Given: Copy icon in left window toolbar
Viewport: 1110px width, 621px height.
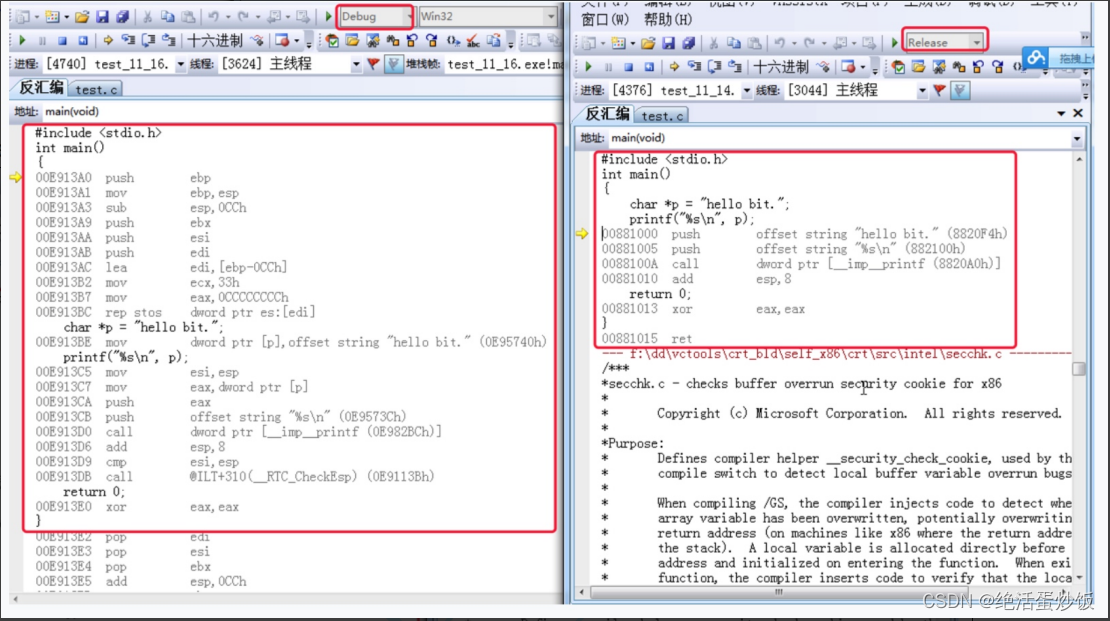Looking at the screenshot, I should (x=168, y=16).
